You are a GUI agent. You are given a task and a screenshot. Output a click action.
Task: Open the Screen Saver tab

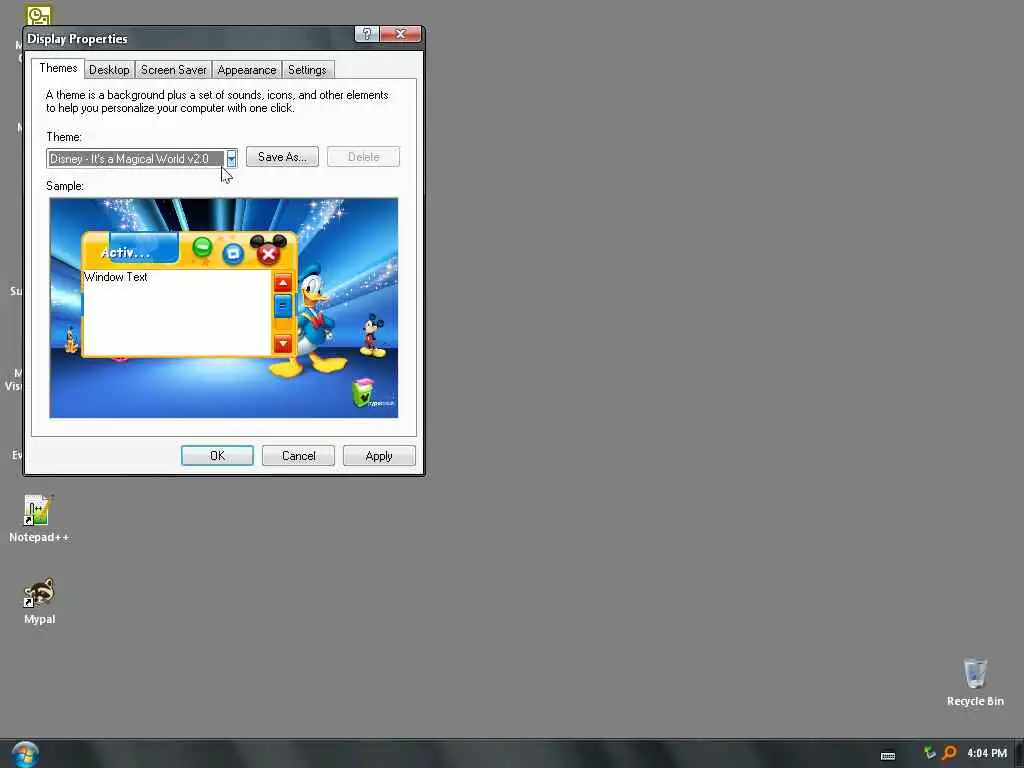(174, 70)
